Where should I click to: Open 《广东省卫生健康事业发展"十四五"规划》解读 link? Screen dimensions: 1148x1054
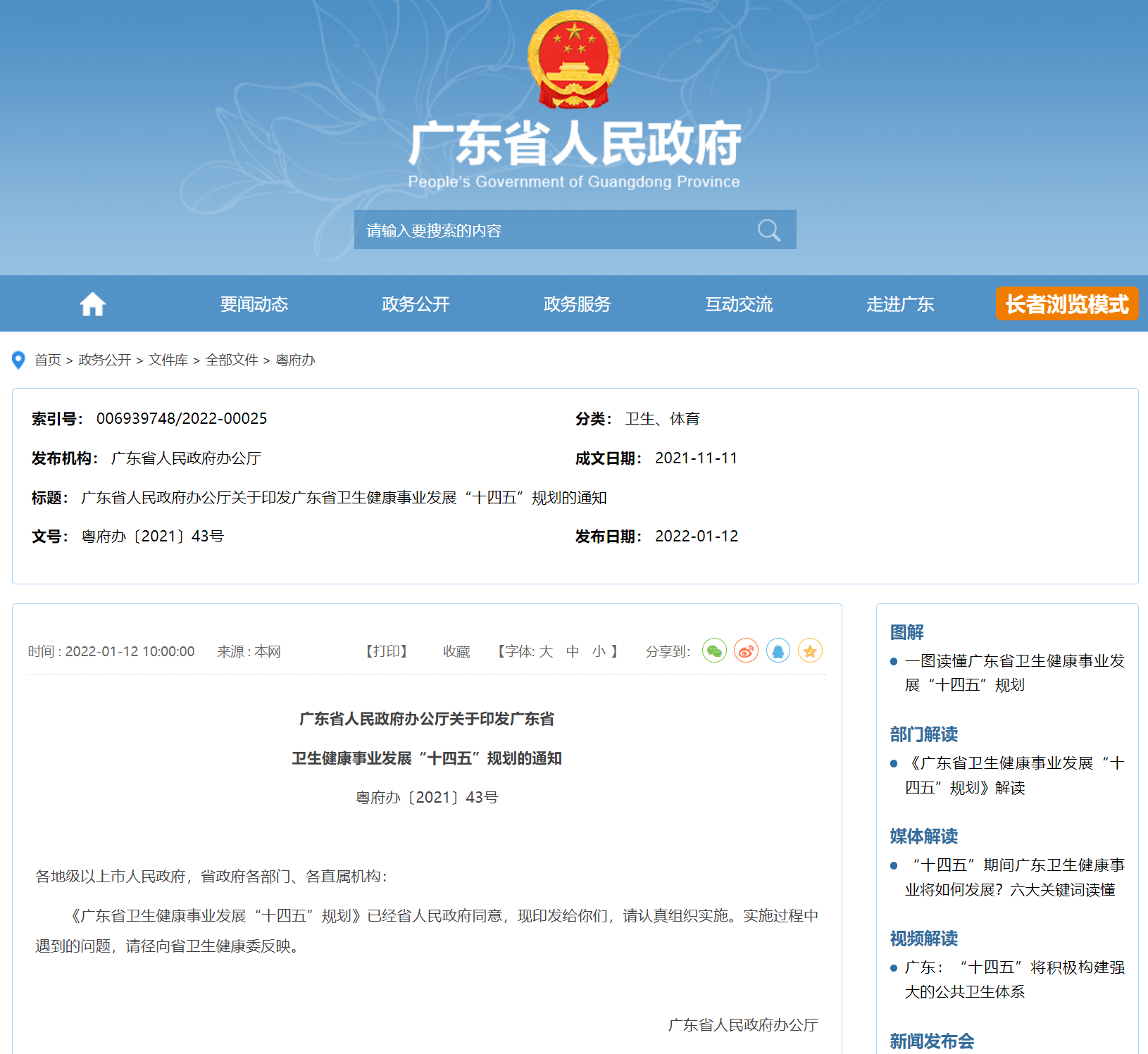point(1014,775)
